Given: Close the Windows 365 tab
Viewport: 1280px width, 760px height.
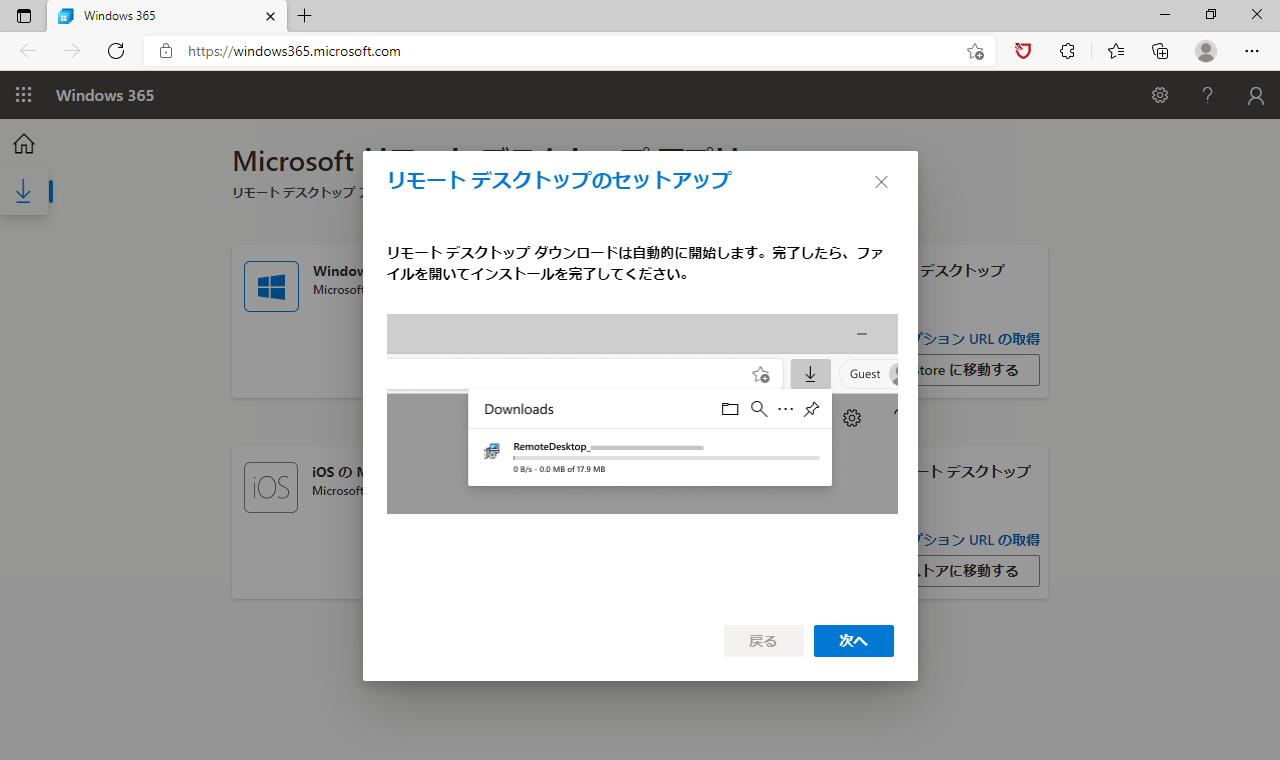Looking at the screenshot, I should tap(270, 16).
